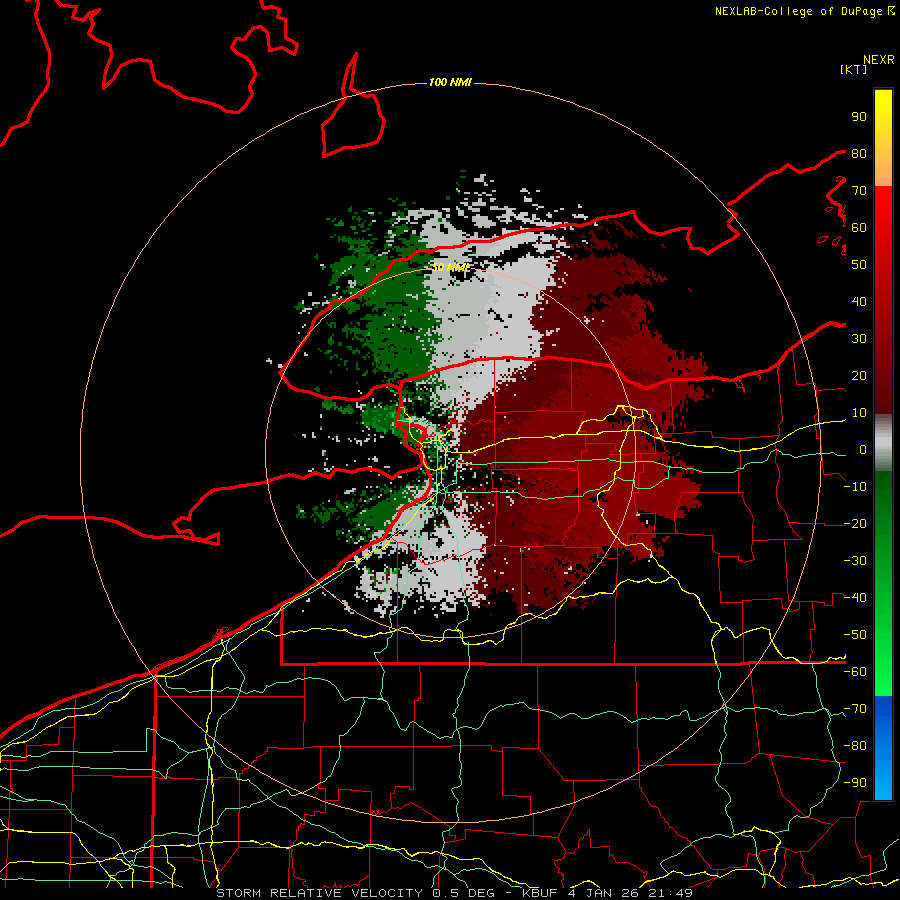Click the 60 value on velocity scale
The width and height of the screenshot is (900, 900).
[859, 227]
